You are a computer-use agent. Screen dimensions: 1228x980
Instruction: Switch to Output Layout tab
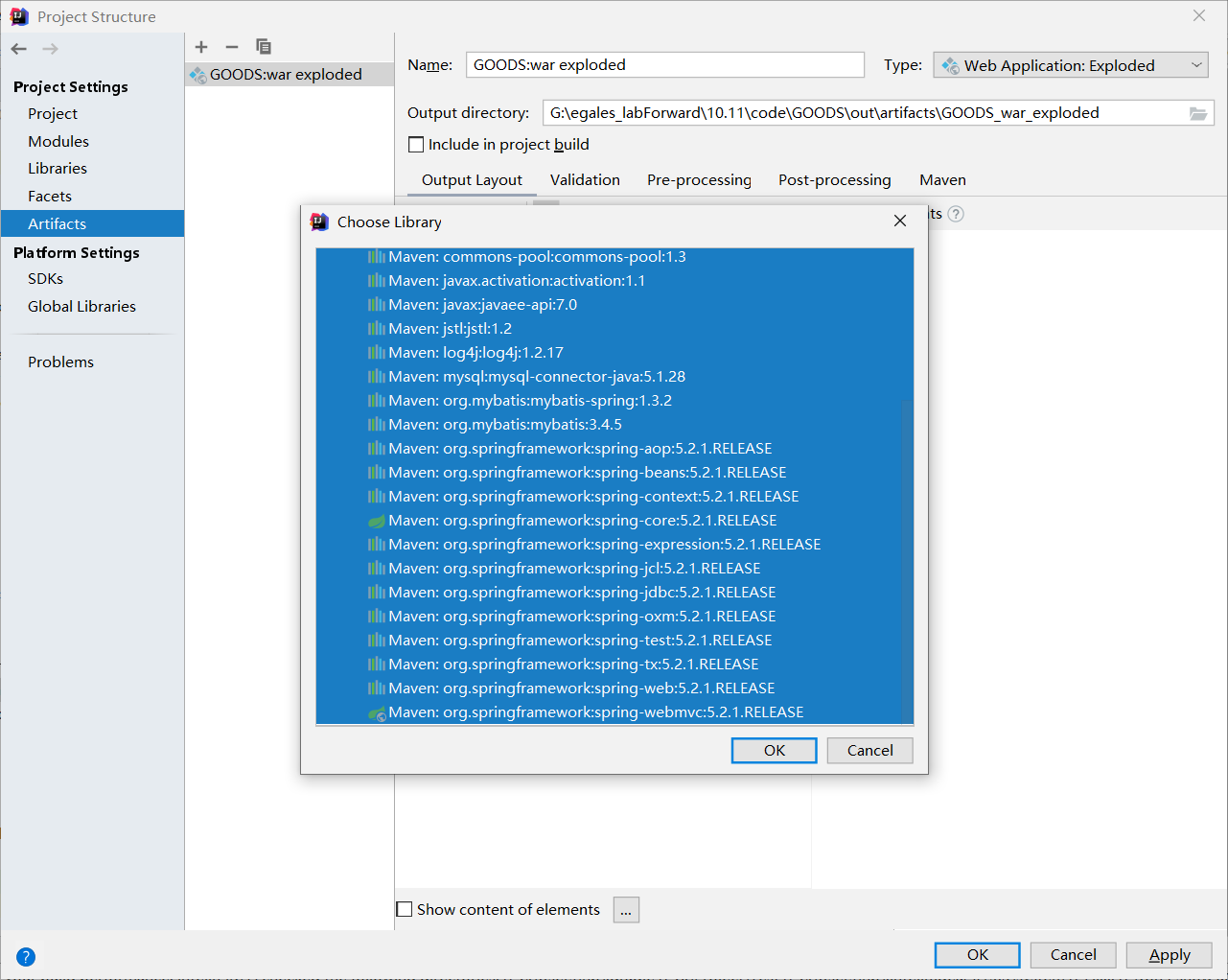click(x=472, y=180)
